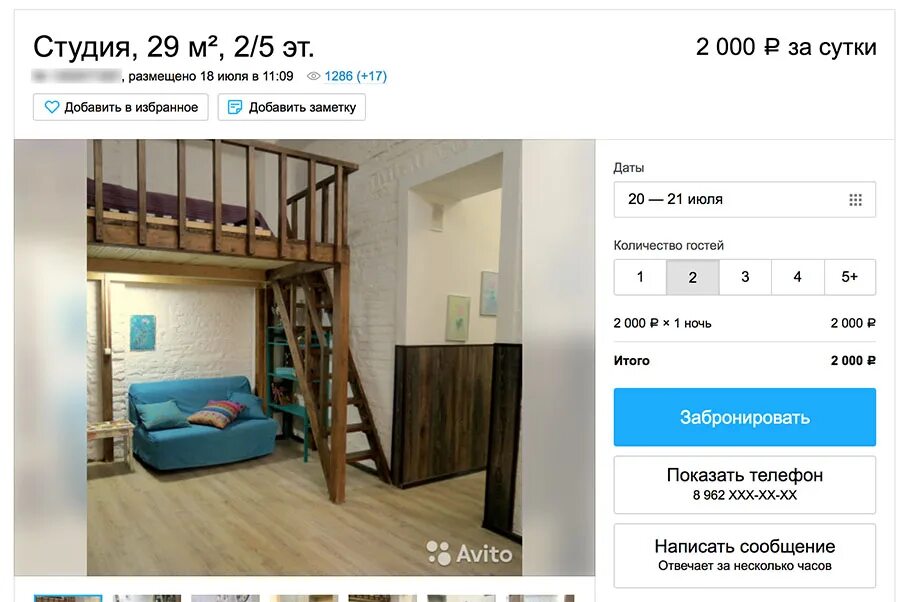The image size is (900, 602).
Task: Select 1 guest option
Action: point(640,277)
